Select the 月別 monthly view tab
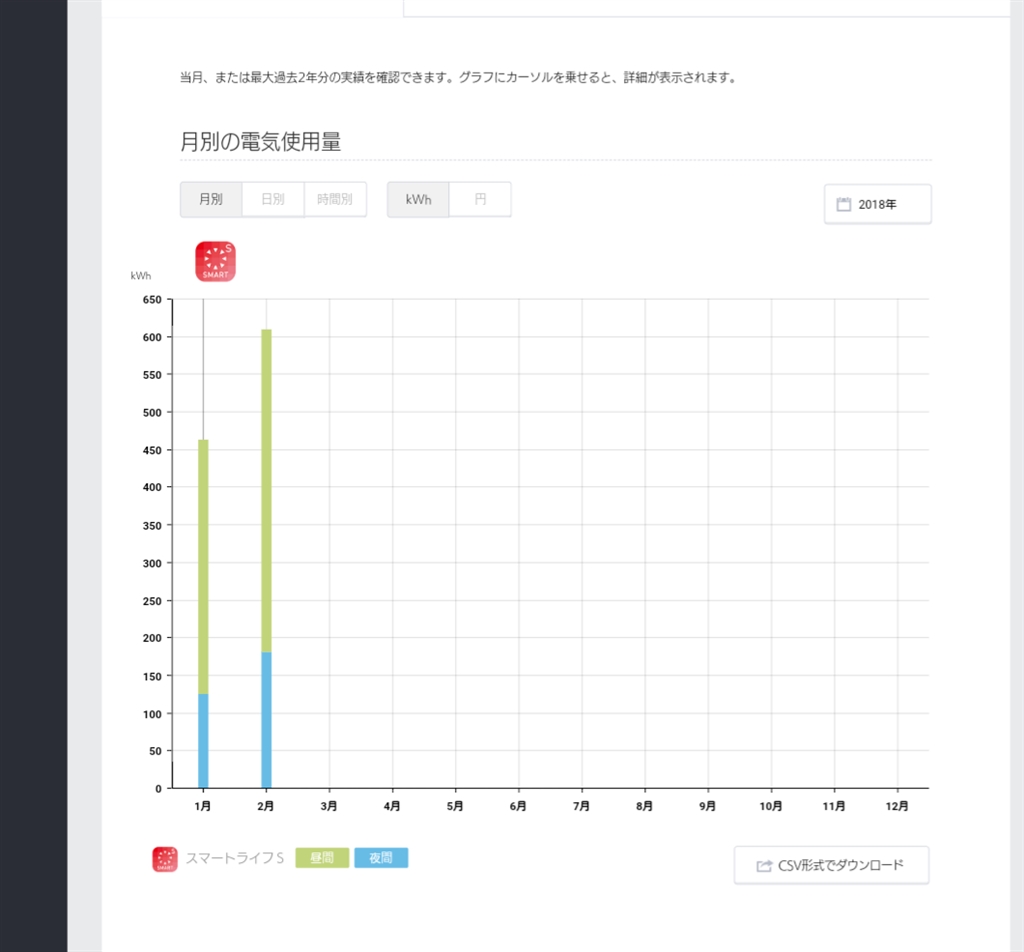The width and height of the screenshot is (1024, 952). (211, 199)
